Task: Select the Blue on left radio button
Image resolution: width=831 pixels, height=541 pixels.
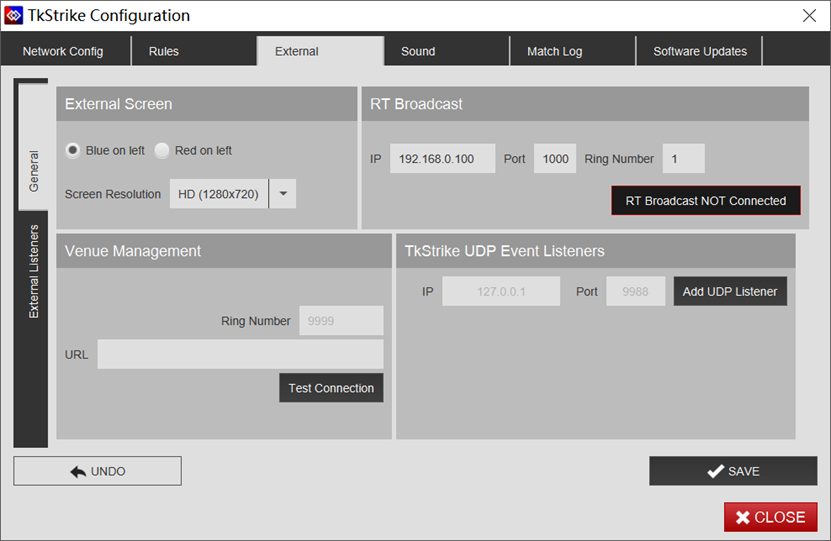Action: pos(73,150)
